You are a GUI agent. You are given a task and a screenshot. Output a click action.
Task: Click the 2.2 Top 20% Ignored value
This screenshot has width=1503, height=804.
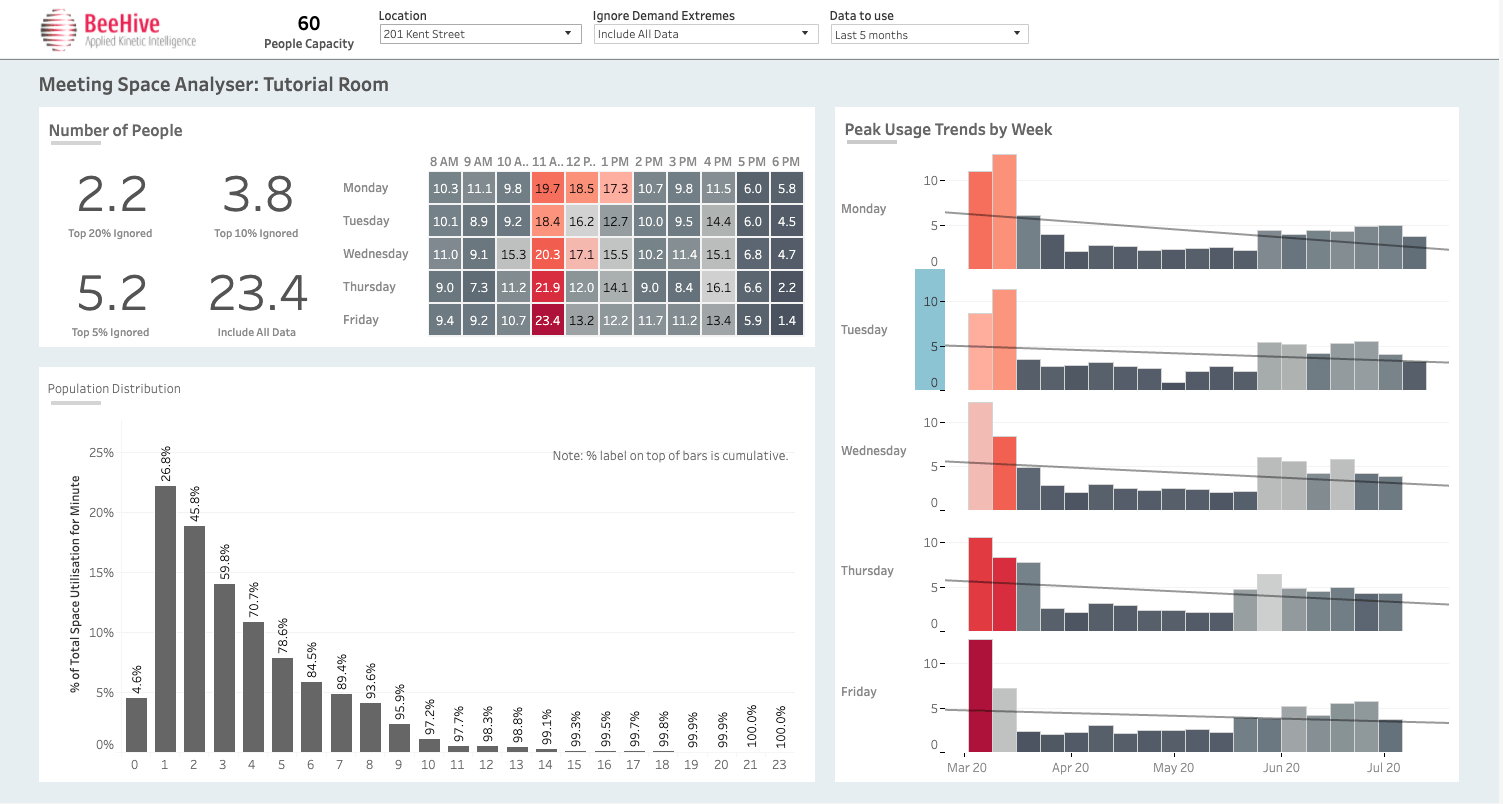[x=112, y=195]
